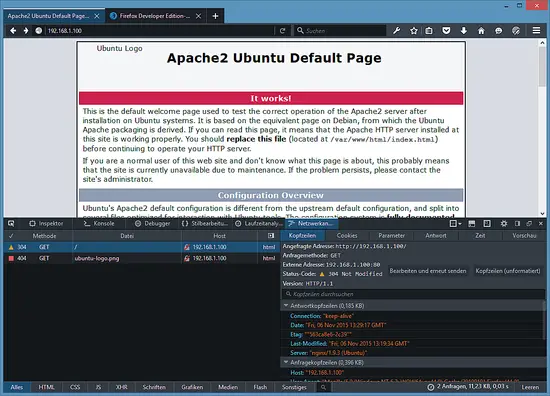Dock devtools to the side of window

pyautogui.click(x=517, y=223)
